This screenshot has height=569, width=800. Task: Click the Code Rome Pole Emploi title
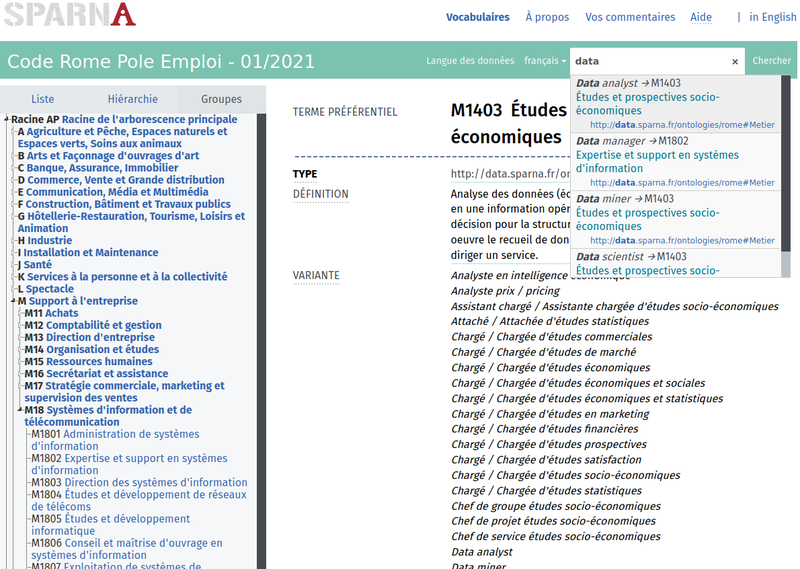(161, 61)
